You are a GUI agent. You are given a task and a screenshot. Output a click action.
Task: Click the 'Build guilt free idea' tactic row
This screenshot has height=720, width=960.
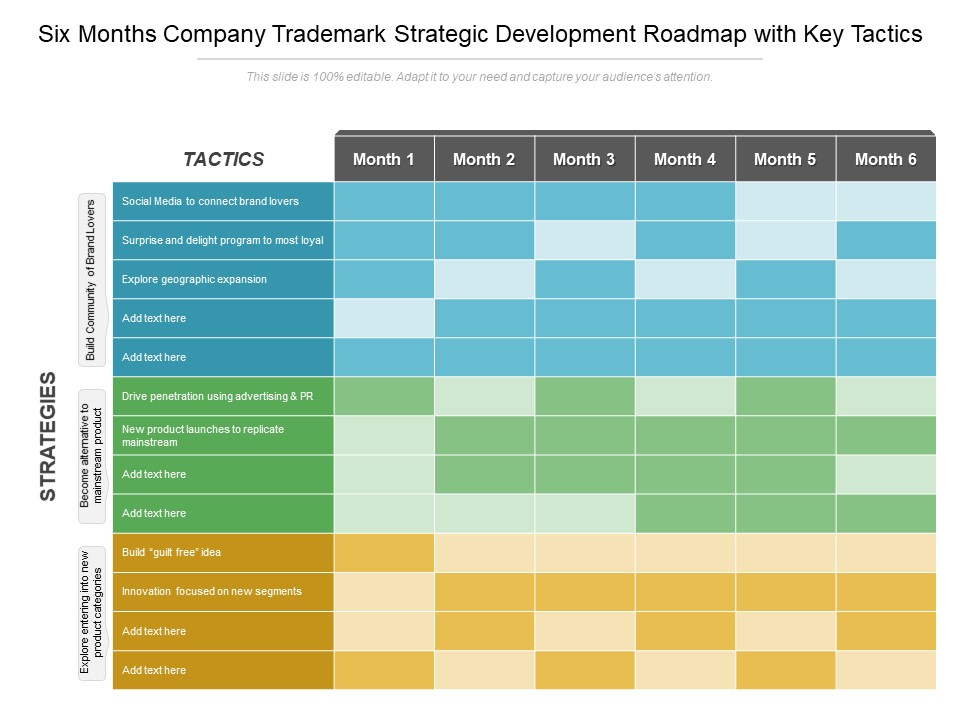223,552
